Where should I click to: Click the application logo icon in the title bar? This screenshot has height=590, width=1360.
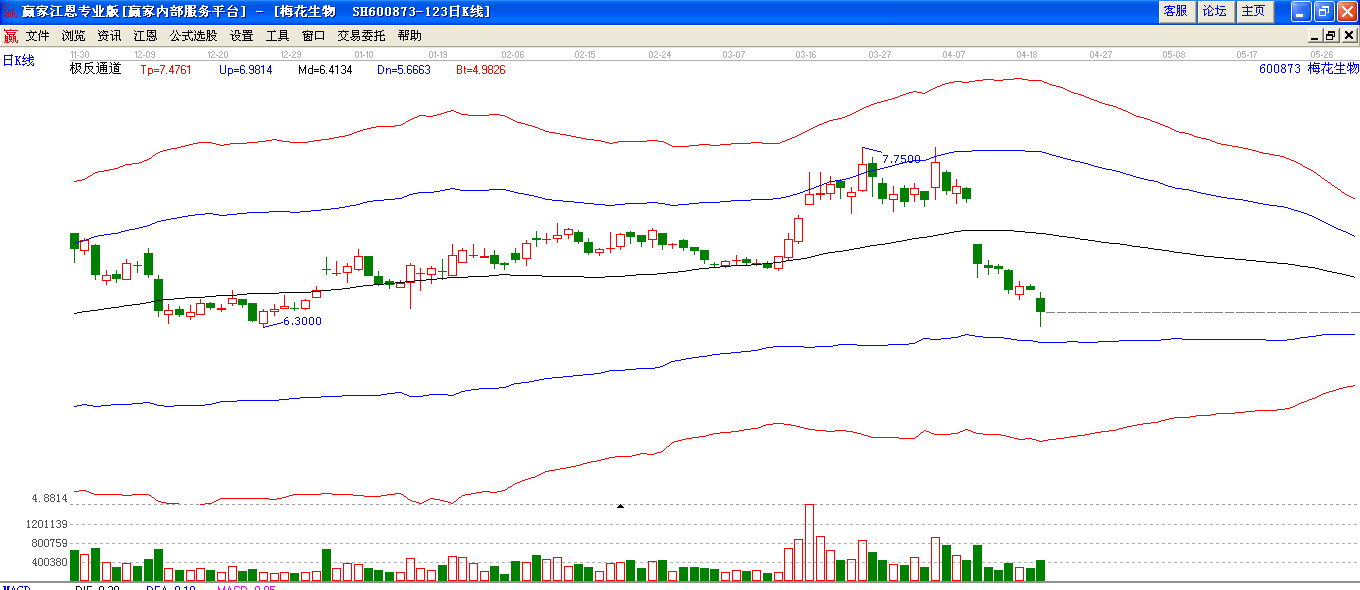[x=9, y=11]
